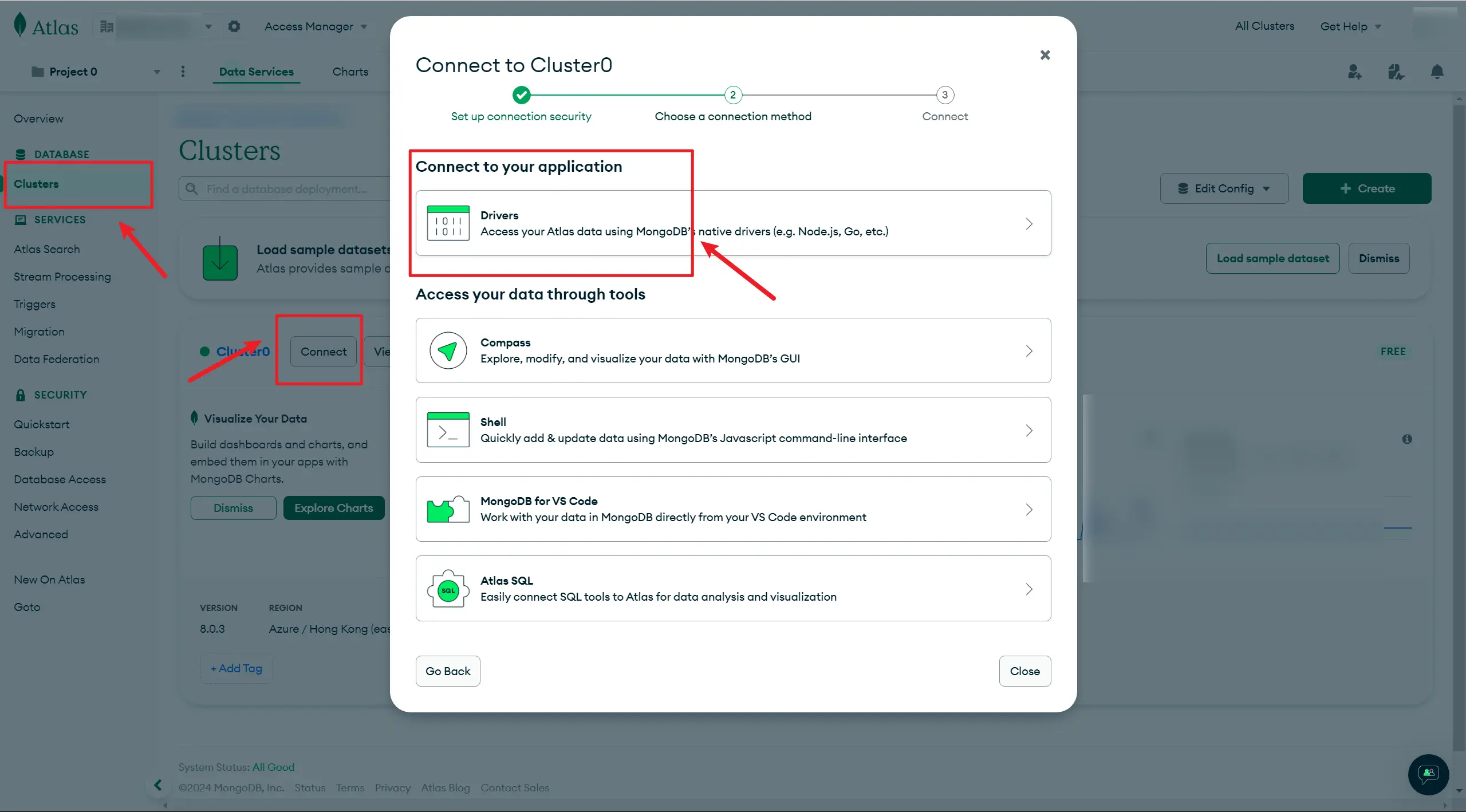
Task: Click the invite user icon in header
Action: pyautogui.click(x=1354, y=72)
